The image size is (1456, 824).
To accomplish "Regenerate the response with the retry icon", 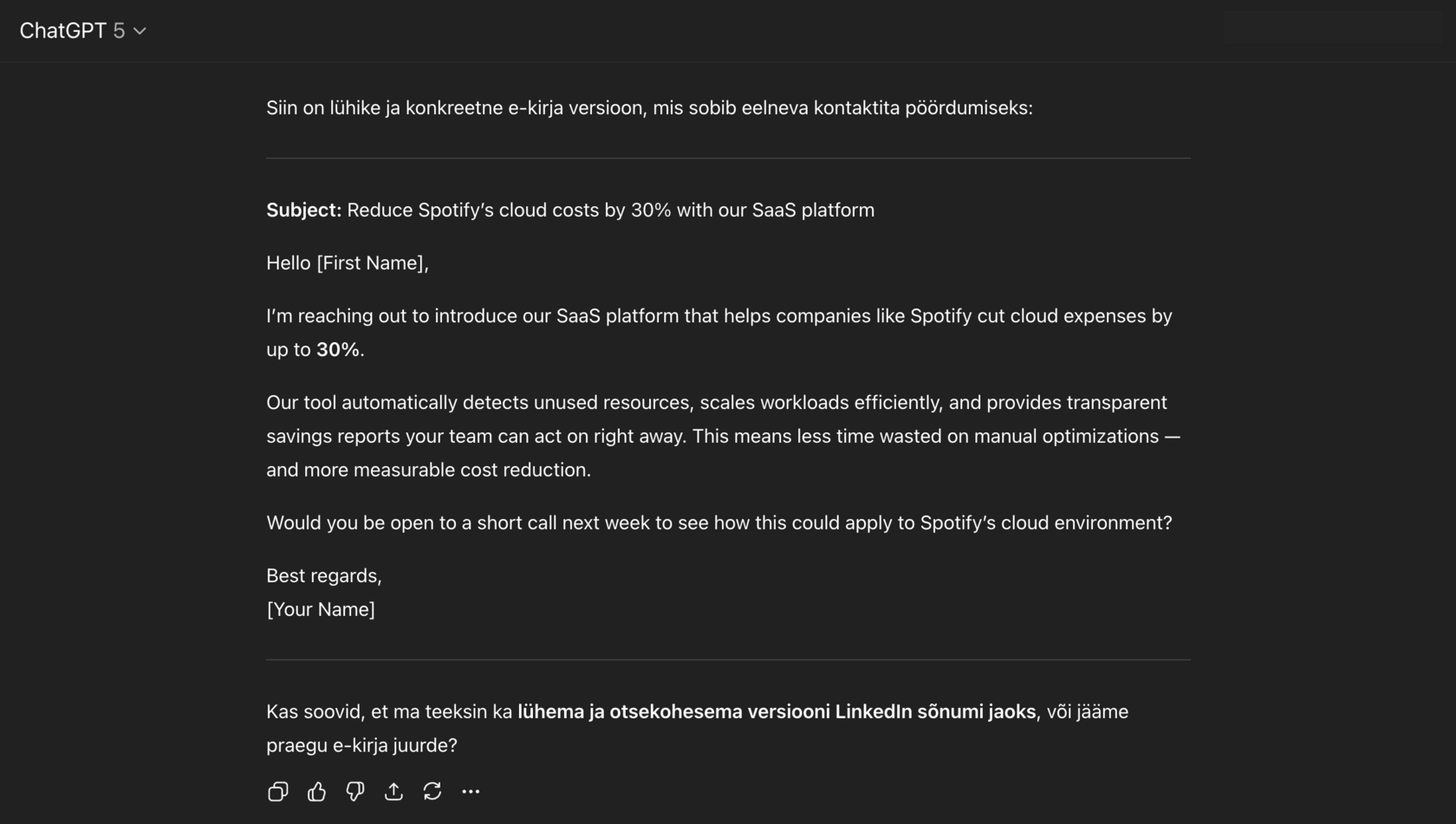I will click(432, 791).
